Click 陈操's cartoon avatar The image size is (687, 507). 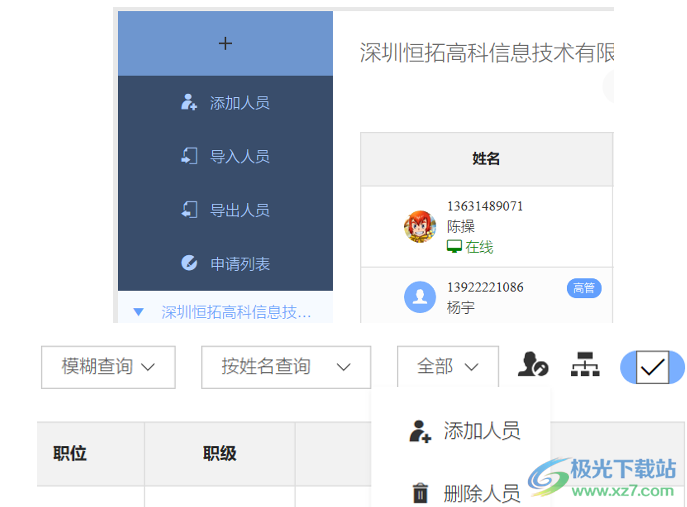pos(420,227)
